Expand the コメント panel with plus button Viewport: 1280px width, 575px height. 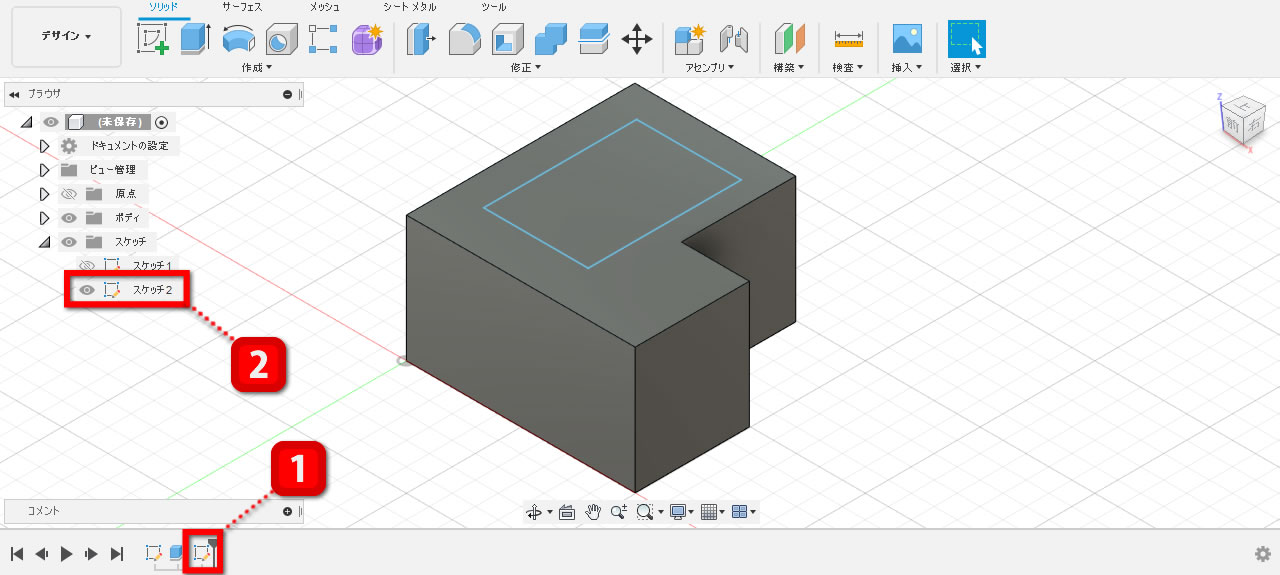click(288, 511)
